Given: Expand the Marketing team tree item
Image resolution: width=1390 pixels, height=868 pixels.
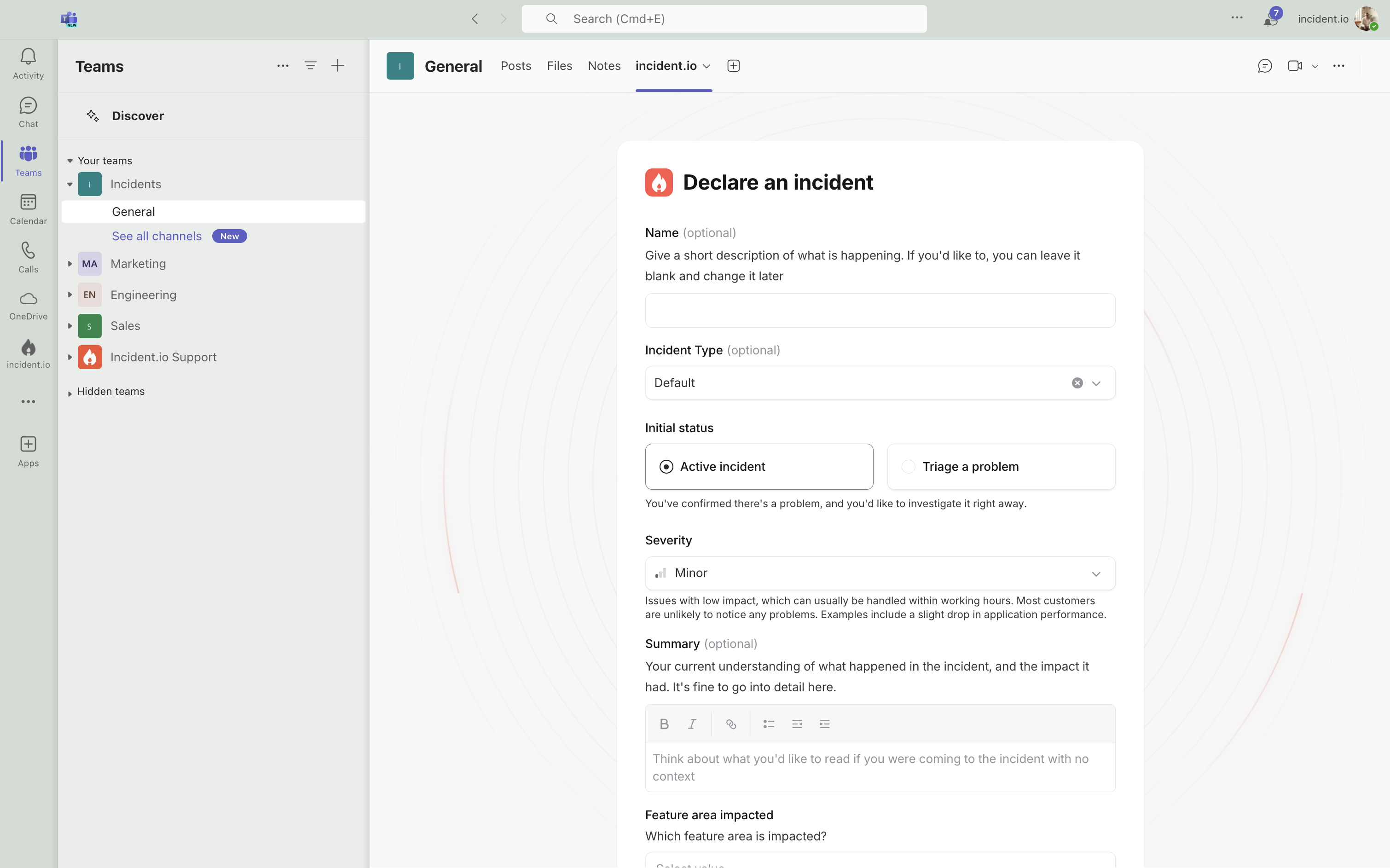Looking at the screenshot, I should (70, 264).
